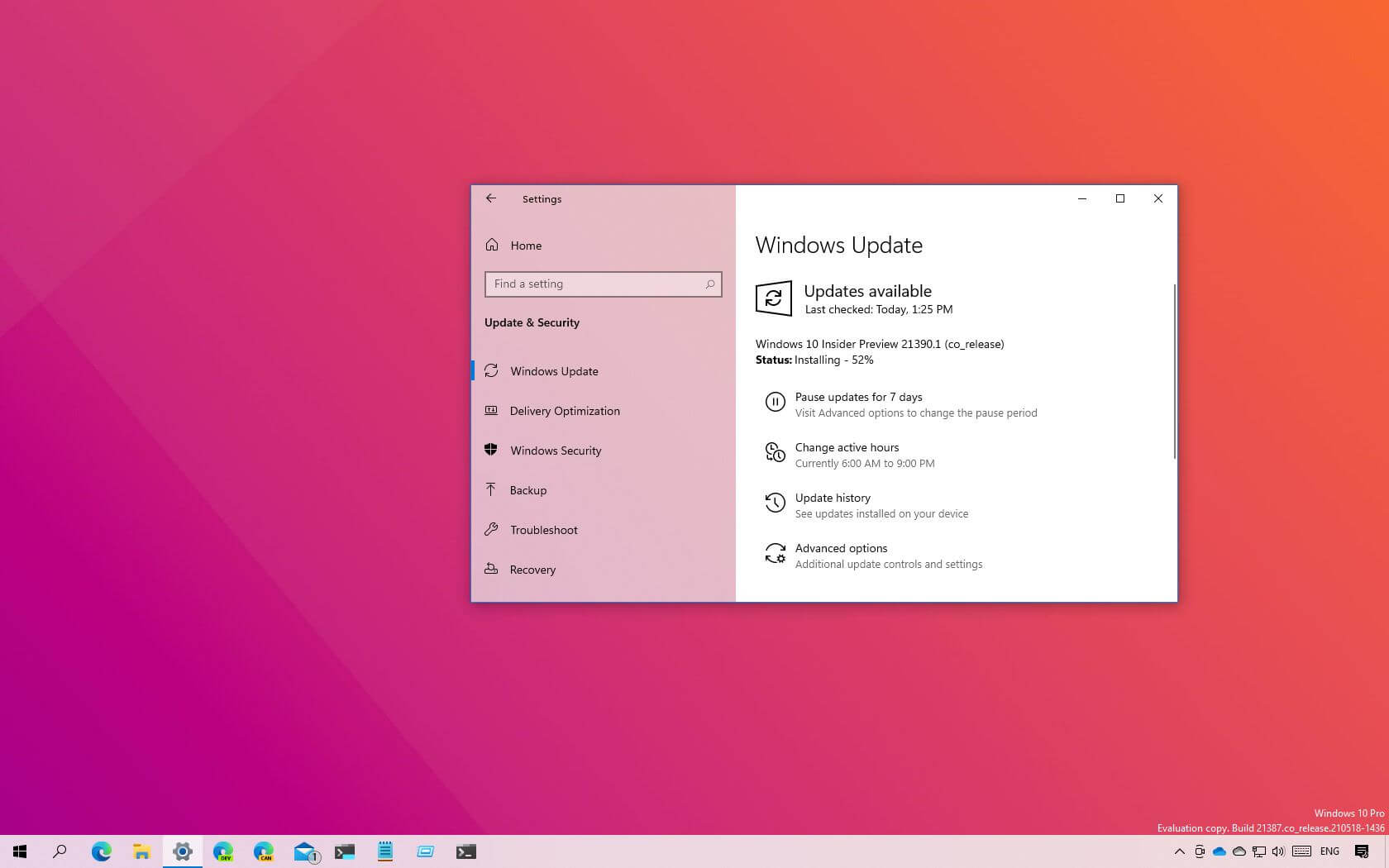Click the updates available refresh icon
Screen dimensions: 1389x868
tap(772, 298)
